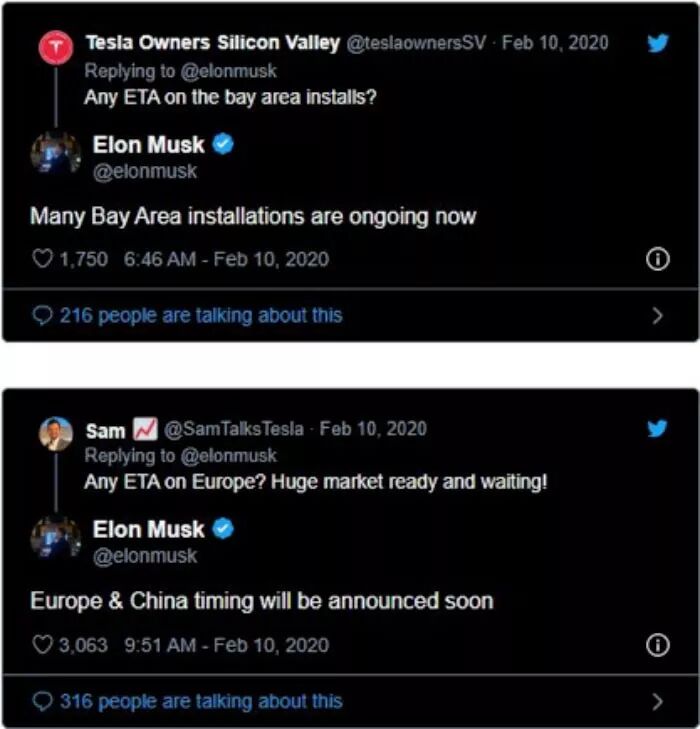The height and width of the screenshot is (729, 700).
Task: Click the Twitter bird icon in the Tesla Owners tweet
Action: tap(656, 43)
